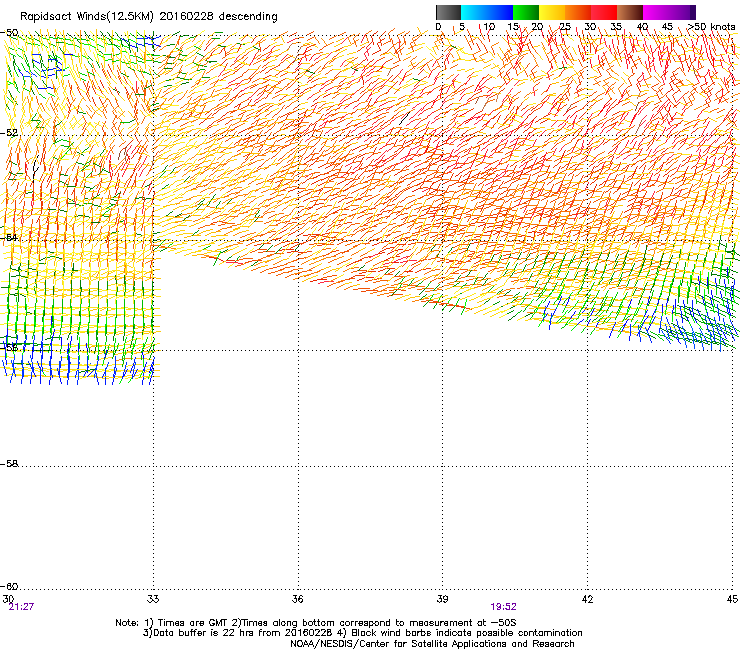Screen dimensions: 740x650
Task: Click the '39' longitude label
Action: coord(442,599)
